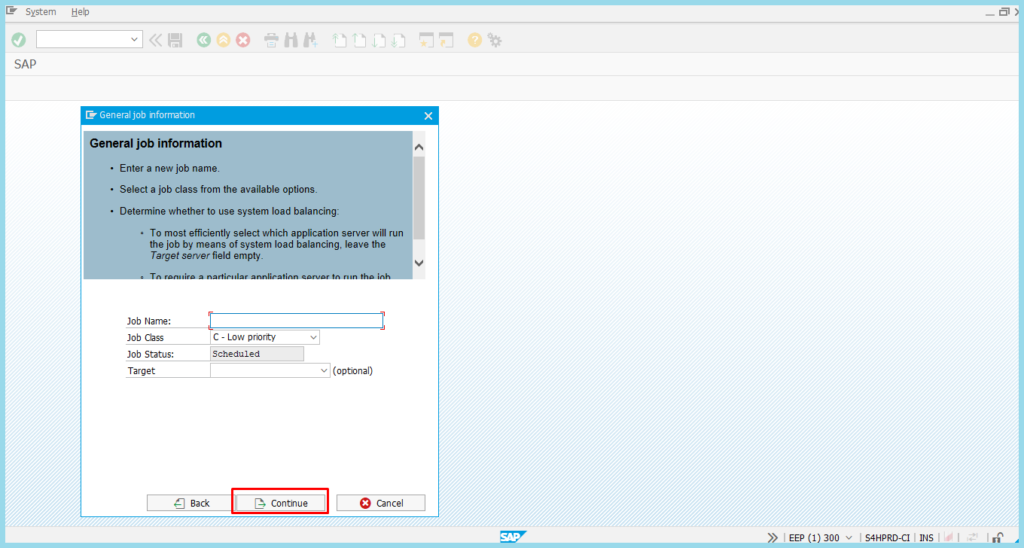The image size is (1024, 548).
Task: Click the '(optional)' label next to Target
Action: tap(353, 370)
